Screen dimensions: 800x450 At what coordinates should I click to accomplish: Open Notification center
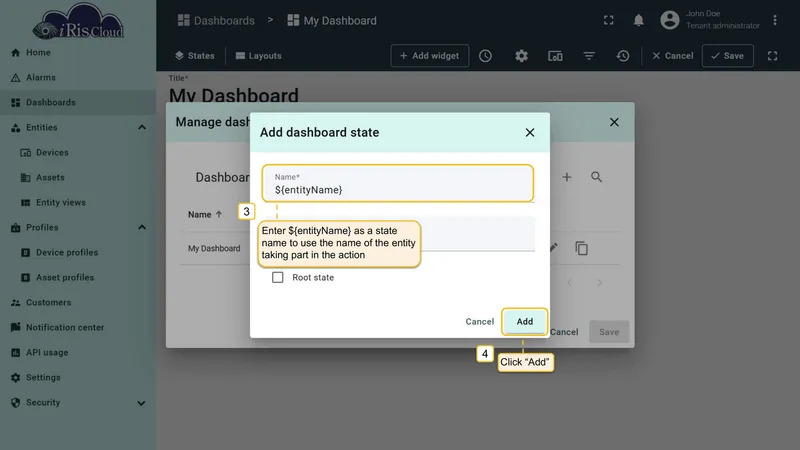78,328
